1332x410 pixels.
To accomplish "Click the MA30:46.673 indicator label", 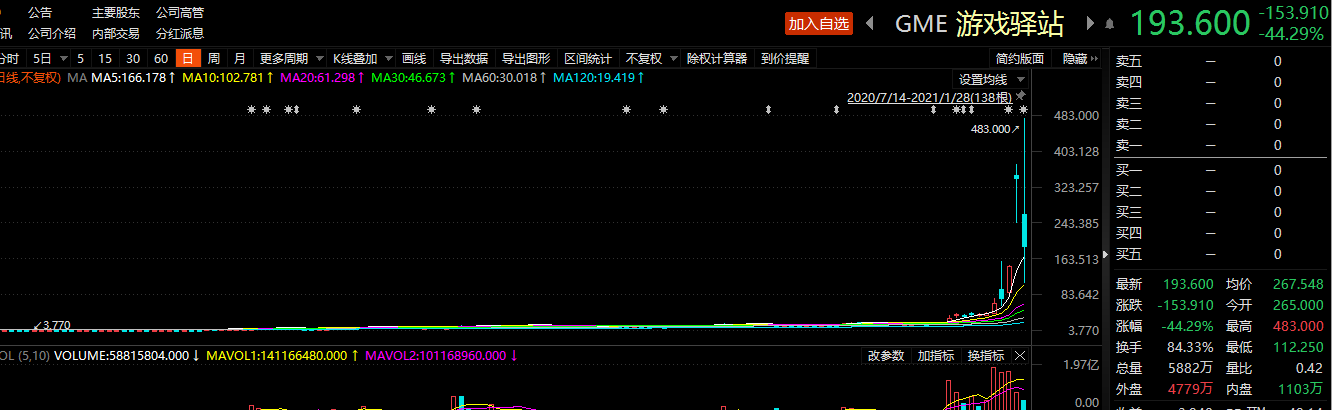I will [x=414, y=77].
